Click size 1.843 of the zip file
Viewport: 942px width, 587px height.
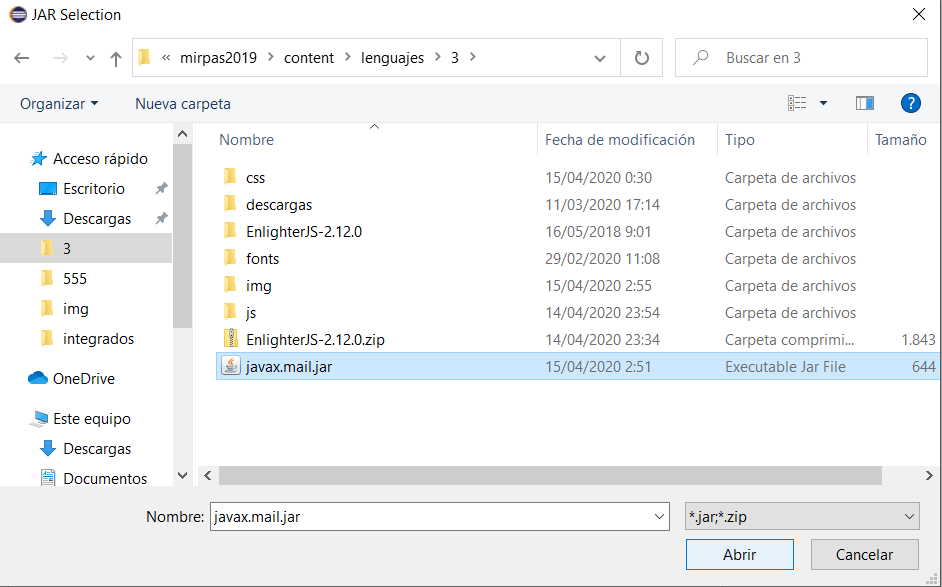pos(918,339)
